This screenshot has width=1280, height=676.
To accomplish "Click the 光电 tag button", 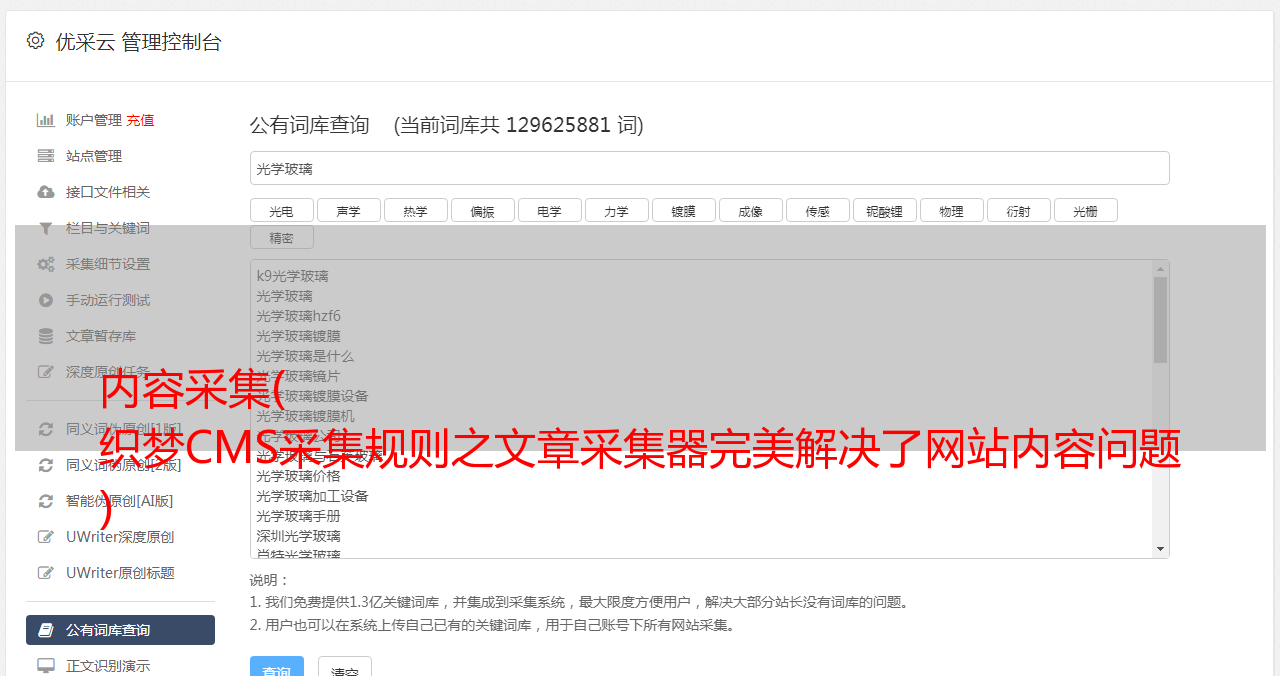I will [281, 210].
